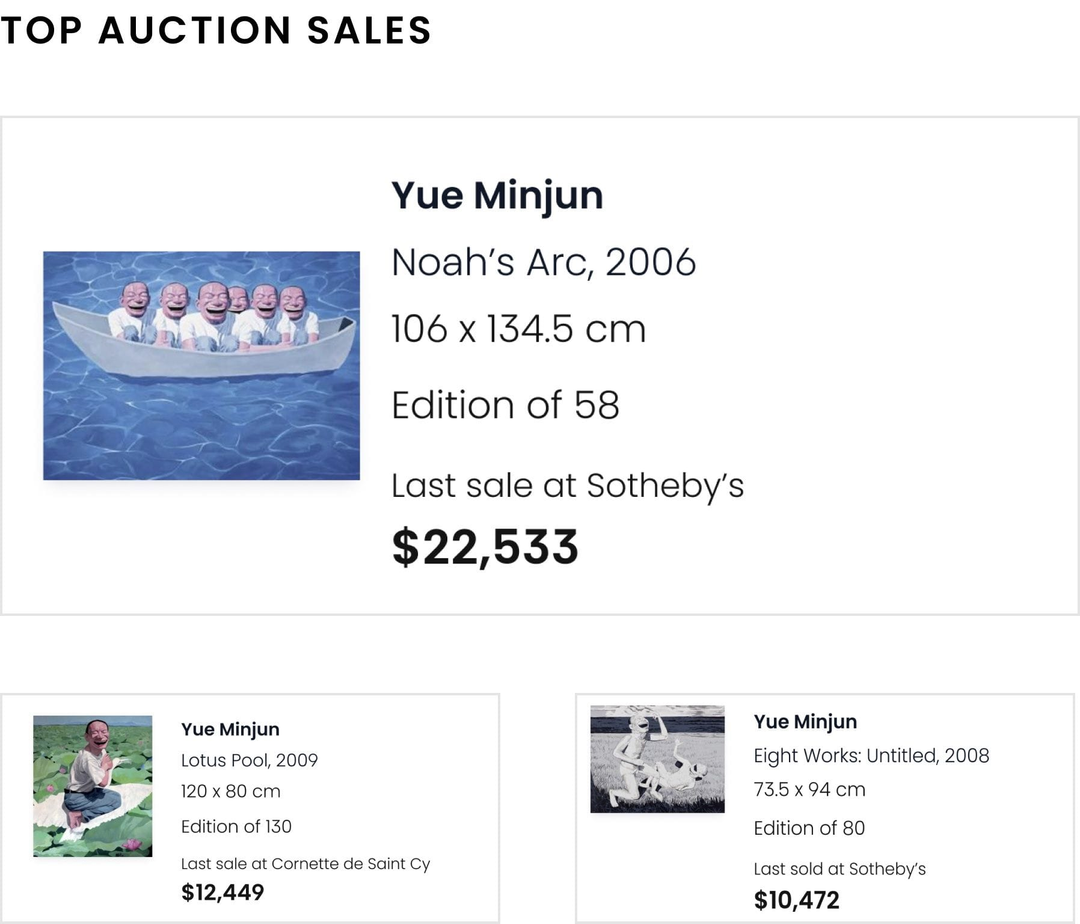Select the Noah's Arc, 2006 title
The width and height of the screenshot is (1080, 924).
coord(543,262)
